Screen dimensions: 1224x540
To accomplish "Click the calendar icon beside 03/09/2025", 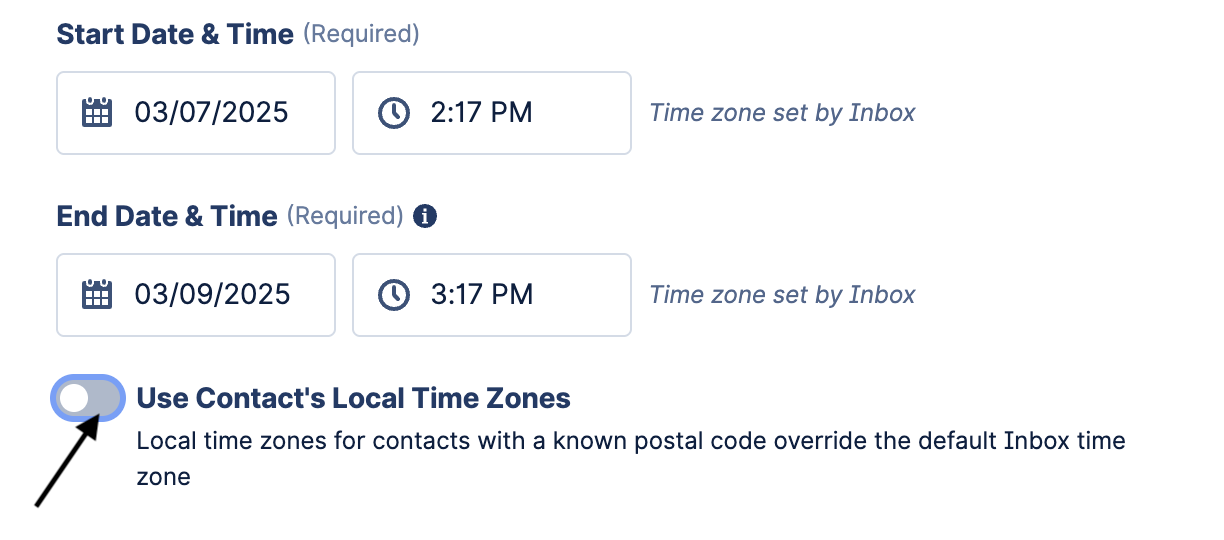I will 96,294.
